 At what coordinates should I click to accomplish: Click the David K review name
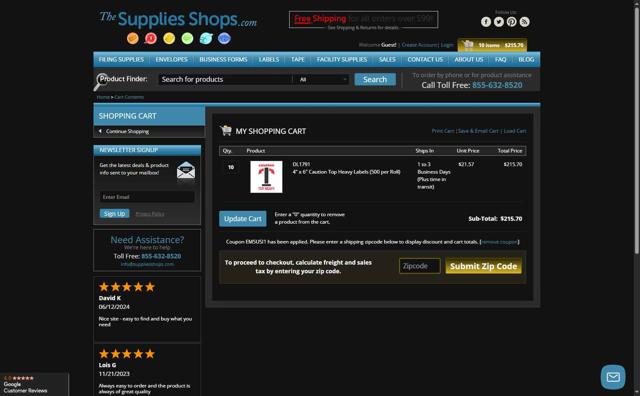coord(110,298)
